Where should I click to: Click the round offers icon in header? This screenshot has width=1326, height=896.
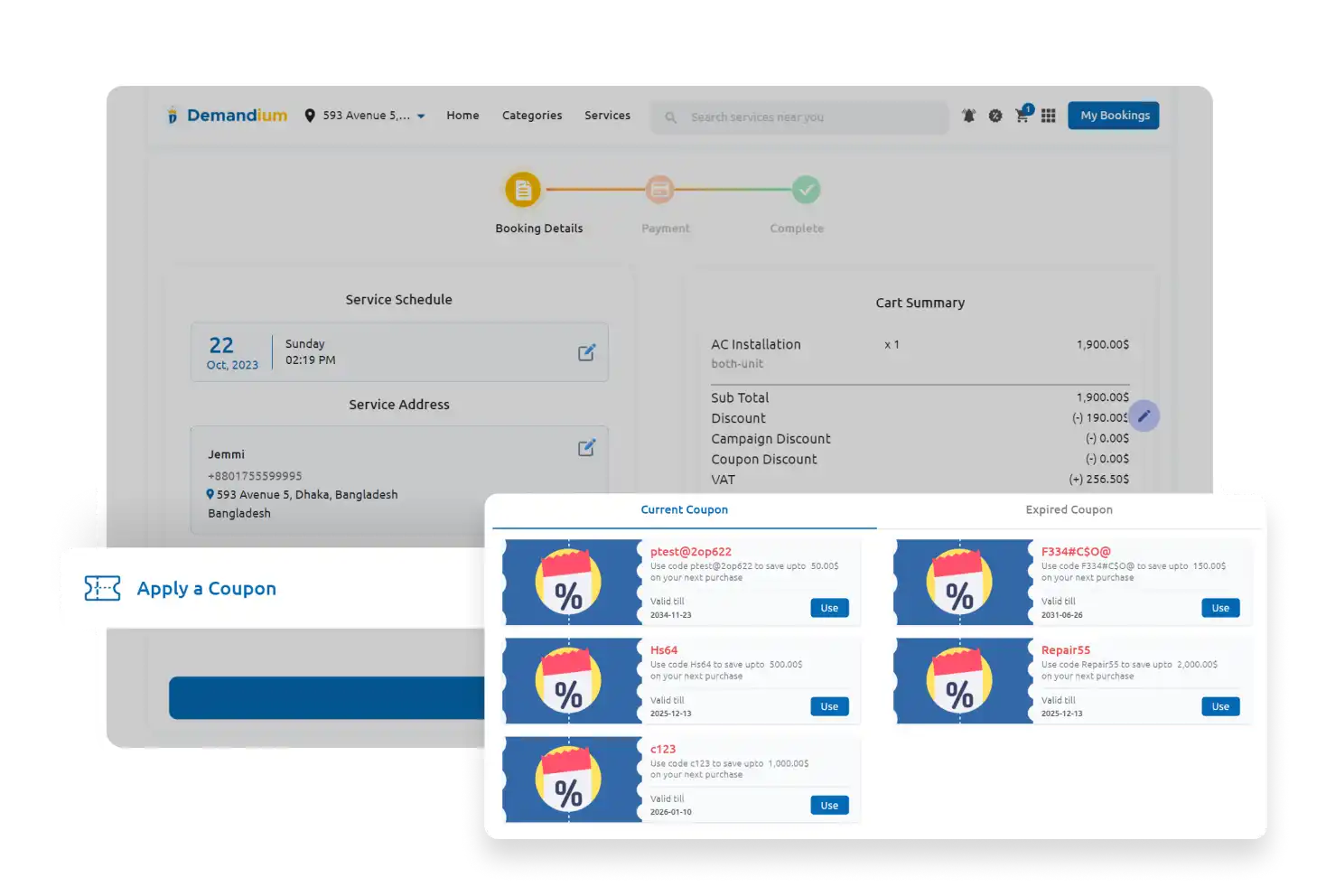click(x=995, y=116)
